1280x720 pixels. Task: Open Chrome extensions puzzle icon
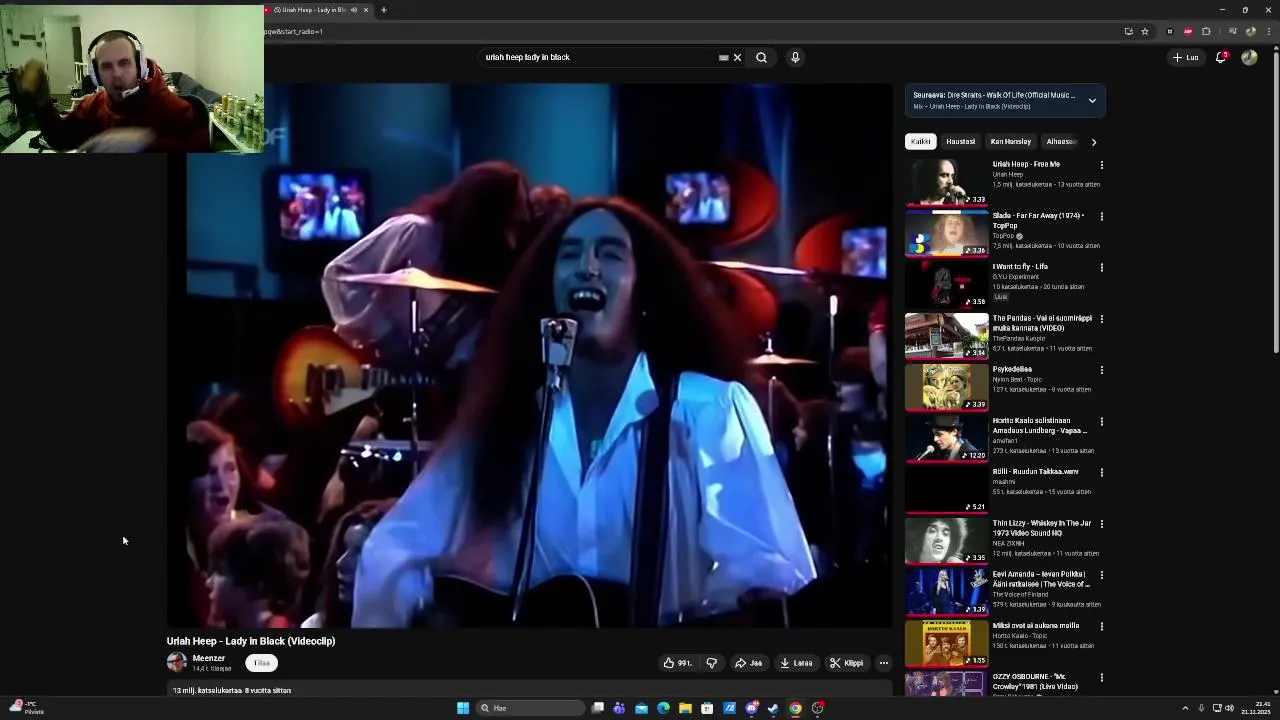pyautogui.click(x=1206, y=31)
